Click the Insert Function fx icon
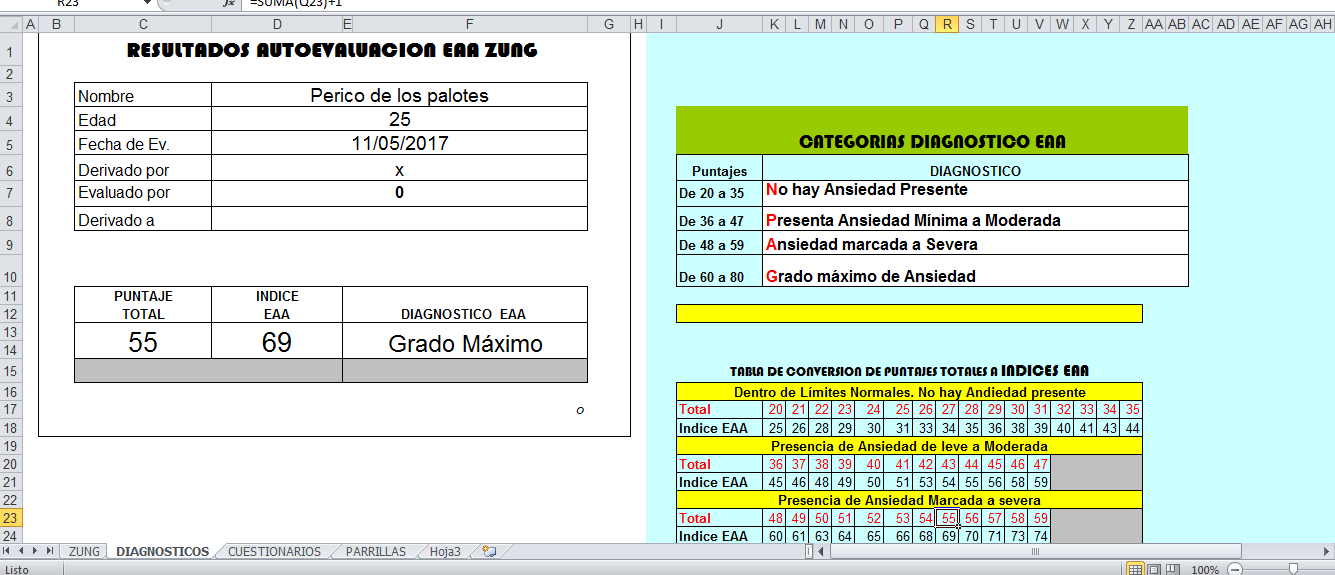 click(x=228, y=3)
